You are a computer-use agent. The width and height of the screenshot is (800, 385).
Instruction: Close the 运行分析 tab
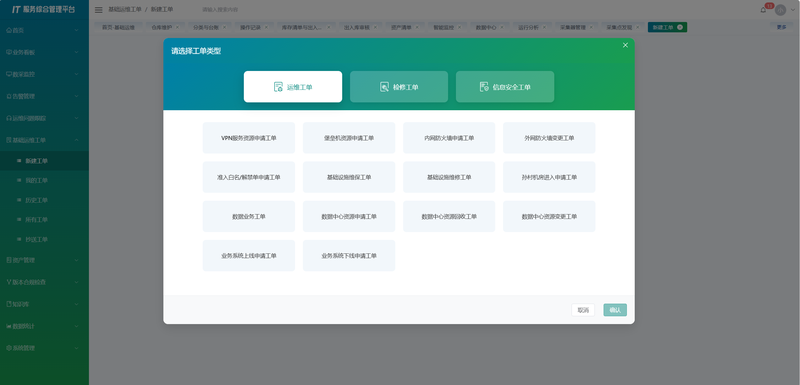(544, 28)
